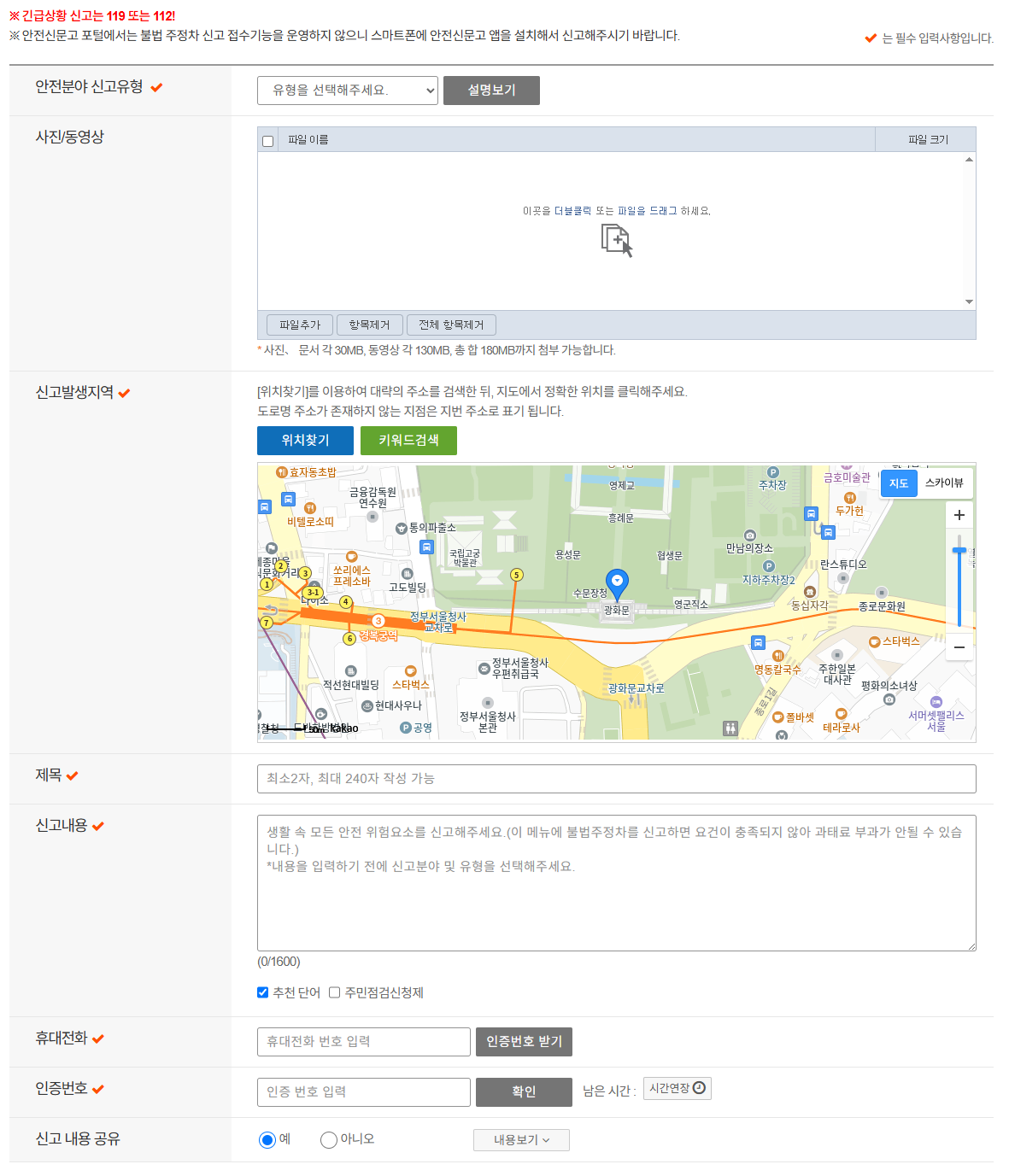Click the bus stop icon above 명동칼국수
This screenshot has width=1009, height=1176.
tap(758, 642)
